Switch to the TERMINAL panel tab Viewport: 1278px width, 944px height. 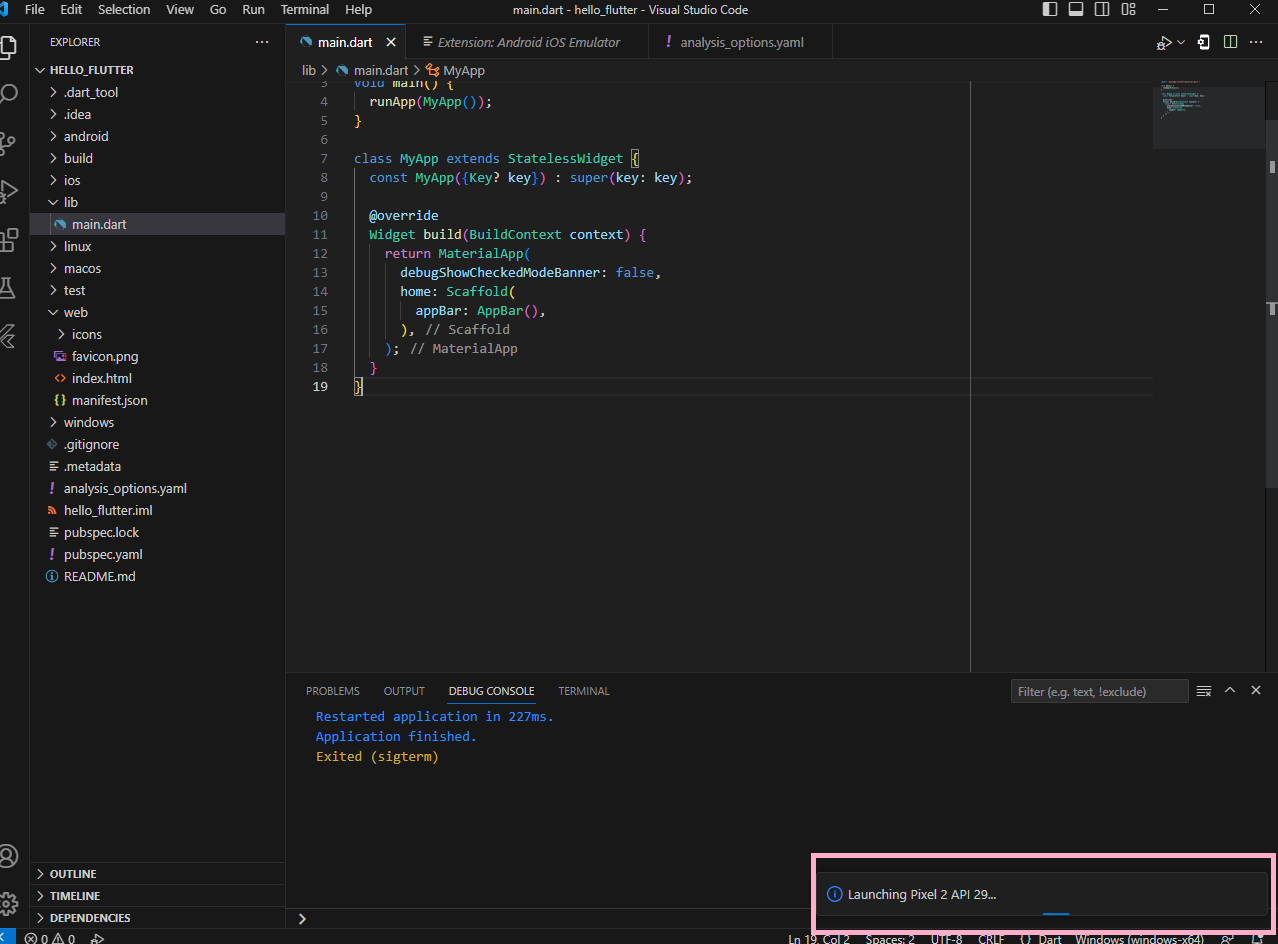[584, 691]
